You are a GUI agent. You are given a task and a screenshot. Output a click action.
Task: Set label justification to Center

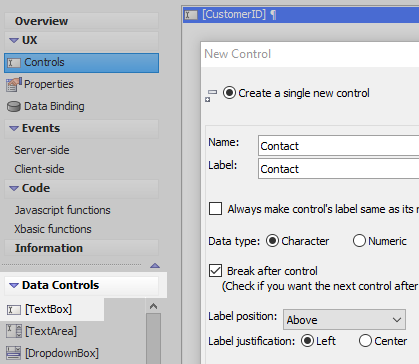(x=365, y=341)
